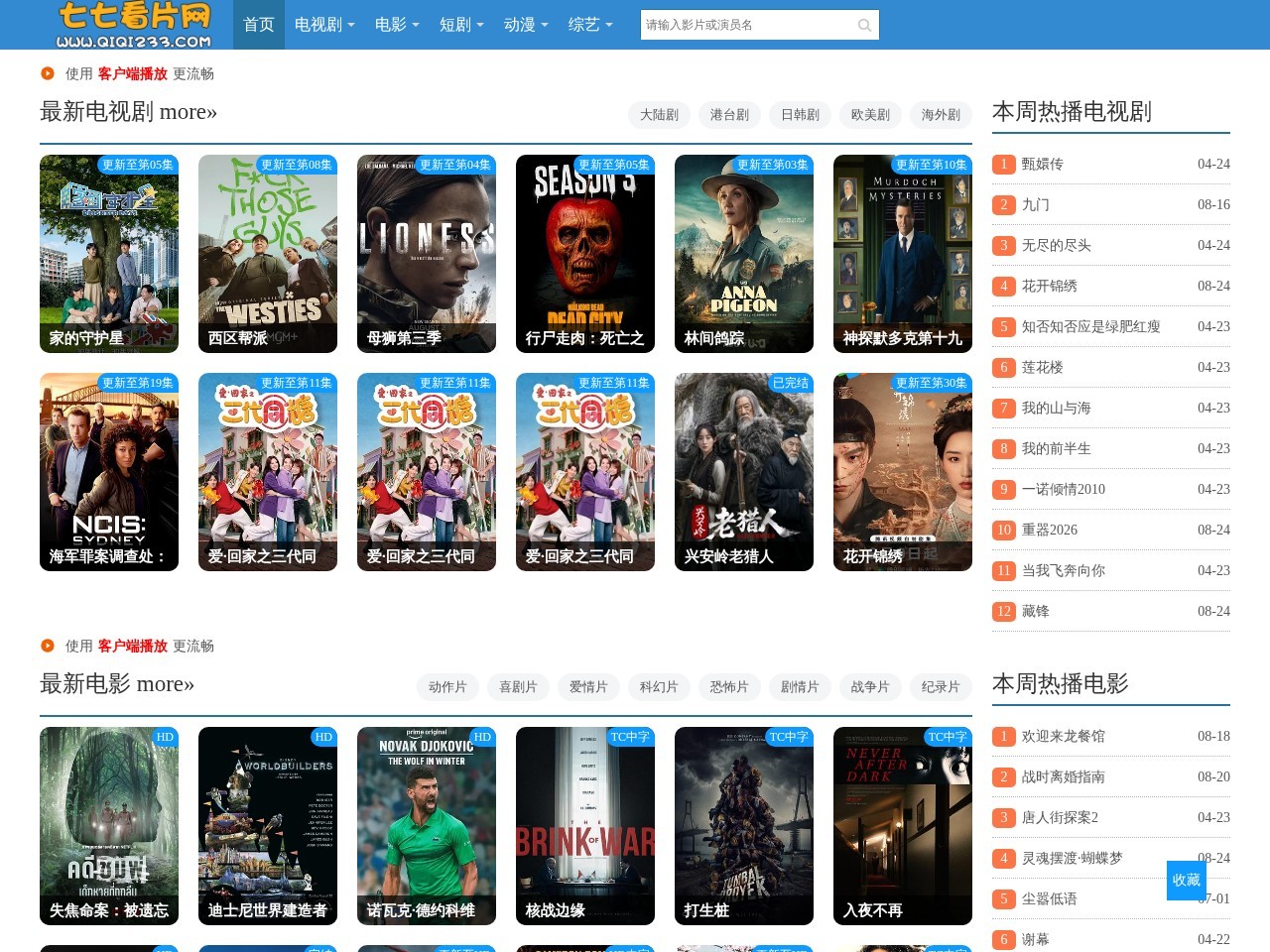Viewport: 1270px width, 952px height.
Task: Open the 兴安岭老猎人 poster
Action: (x=744, y=472)
